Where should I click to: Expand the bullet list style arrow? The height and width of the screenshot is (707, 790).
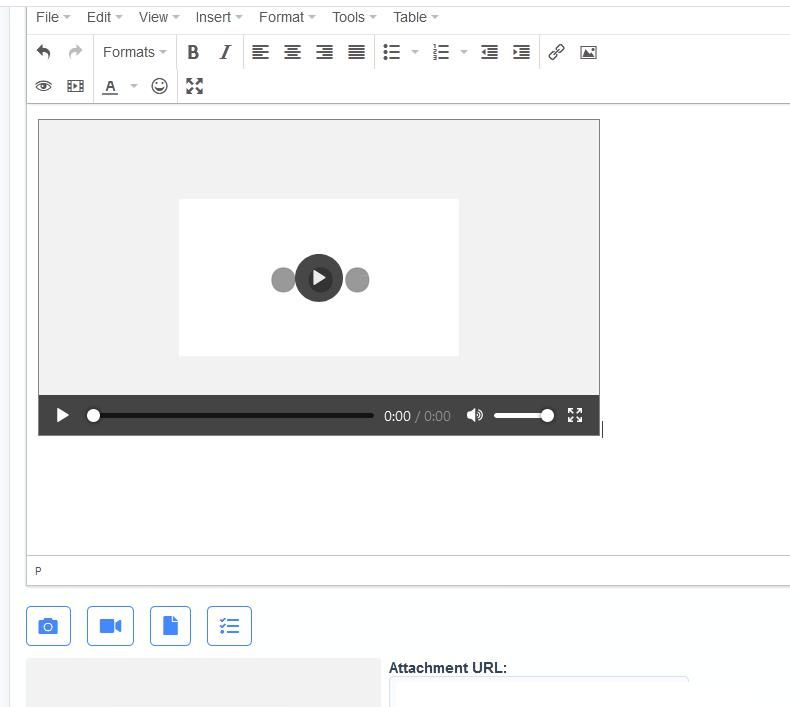tap(415, 52)
